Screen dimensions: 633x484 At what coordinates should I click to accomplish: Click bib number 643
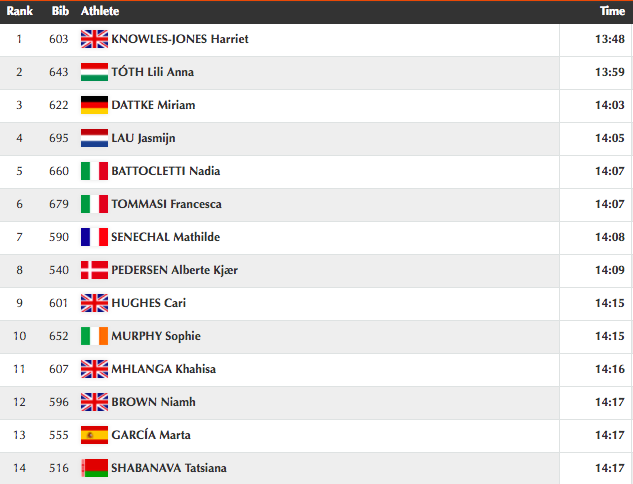click(x=59, y=72)
